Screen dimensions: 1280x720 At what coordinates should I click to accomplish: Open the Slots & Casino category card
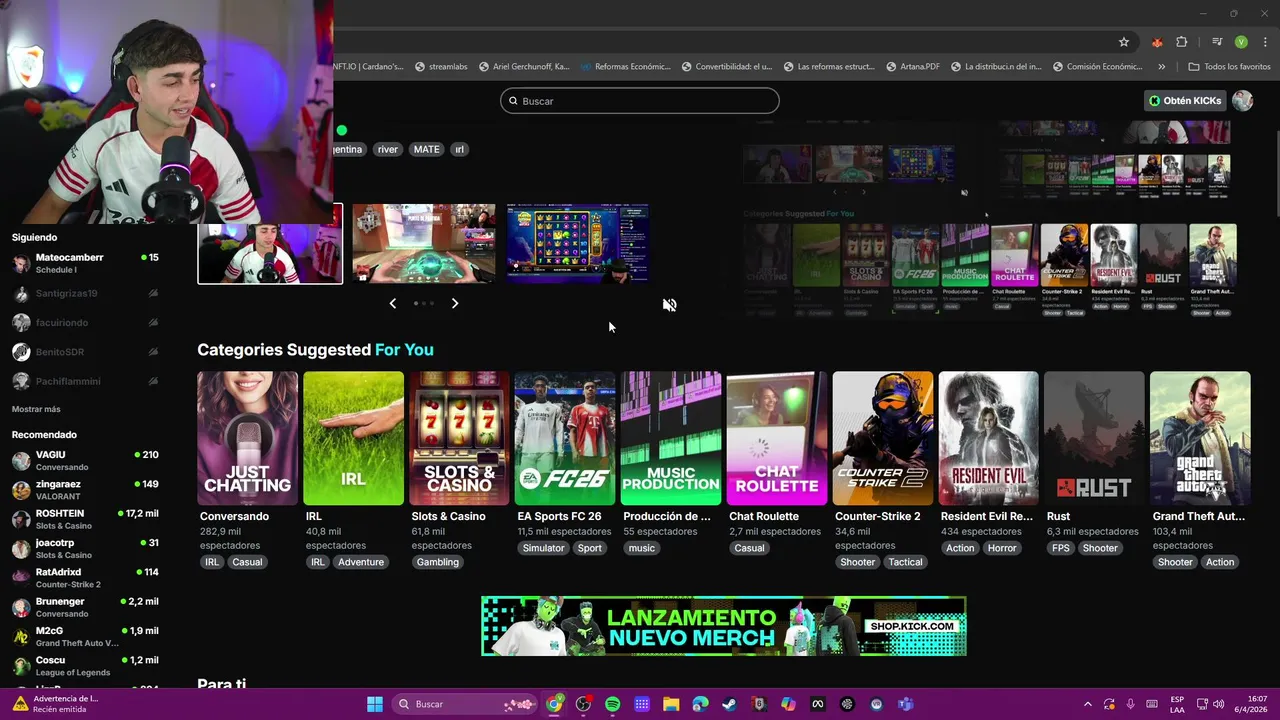click(x=460, y=438)
